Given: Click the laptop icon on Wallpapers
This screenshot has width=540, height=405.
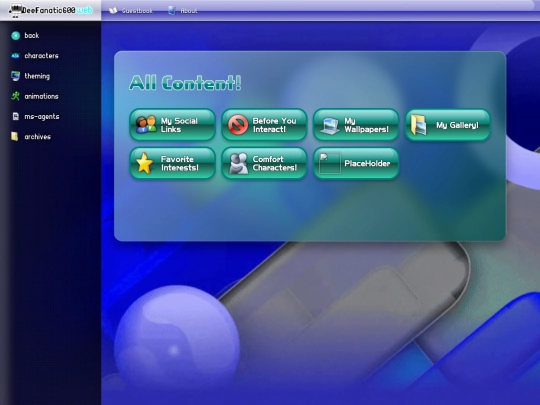Looking at the screenshot, I should pos(330,125).
